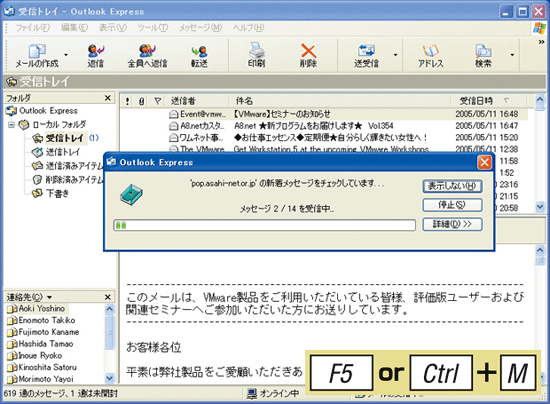Click message list scroll up arrow

540,100
